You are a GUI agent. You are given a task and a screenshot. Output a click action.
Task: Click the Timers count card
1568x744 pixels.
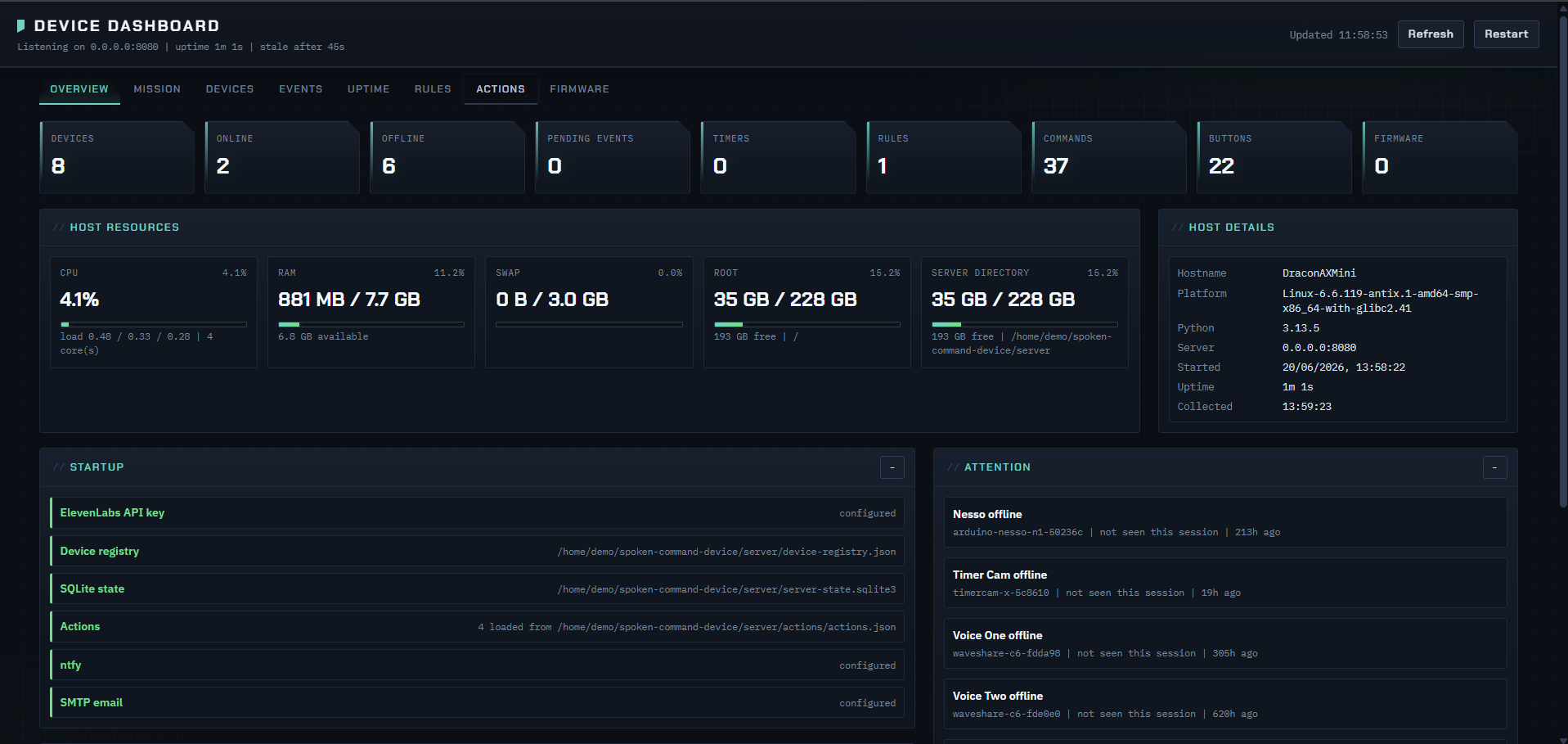778,157
